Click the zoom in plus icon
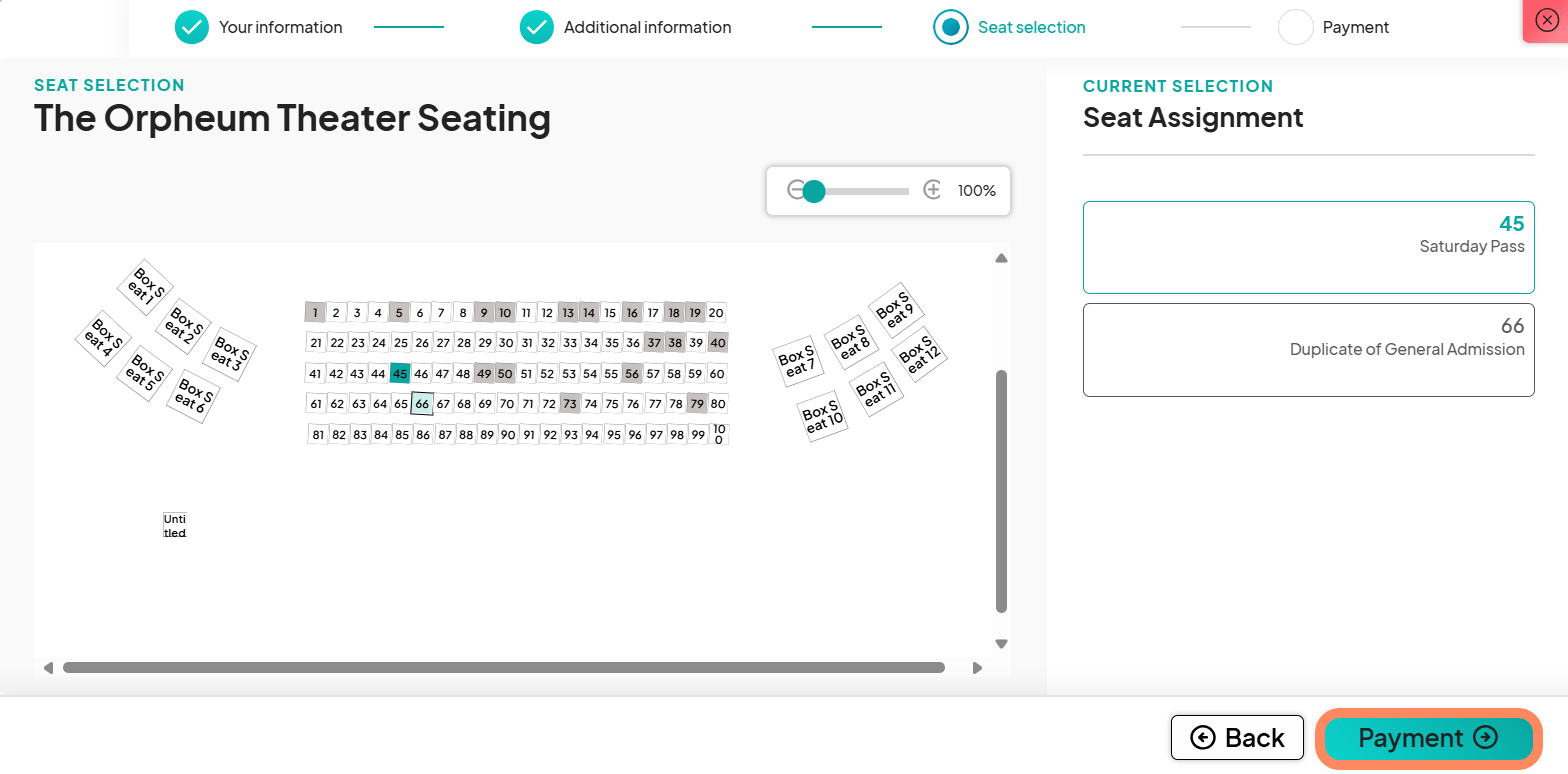 click(x=932, y=190)
